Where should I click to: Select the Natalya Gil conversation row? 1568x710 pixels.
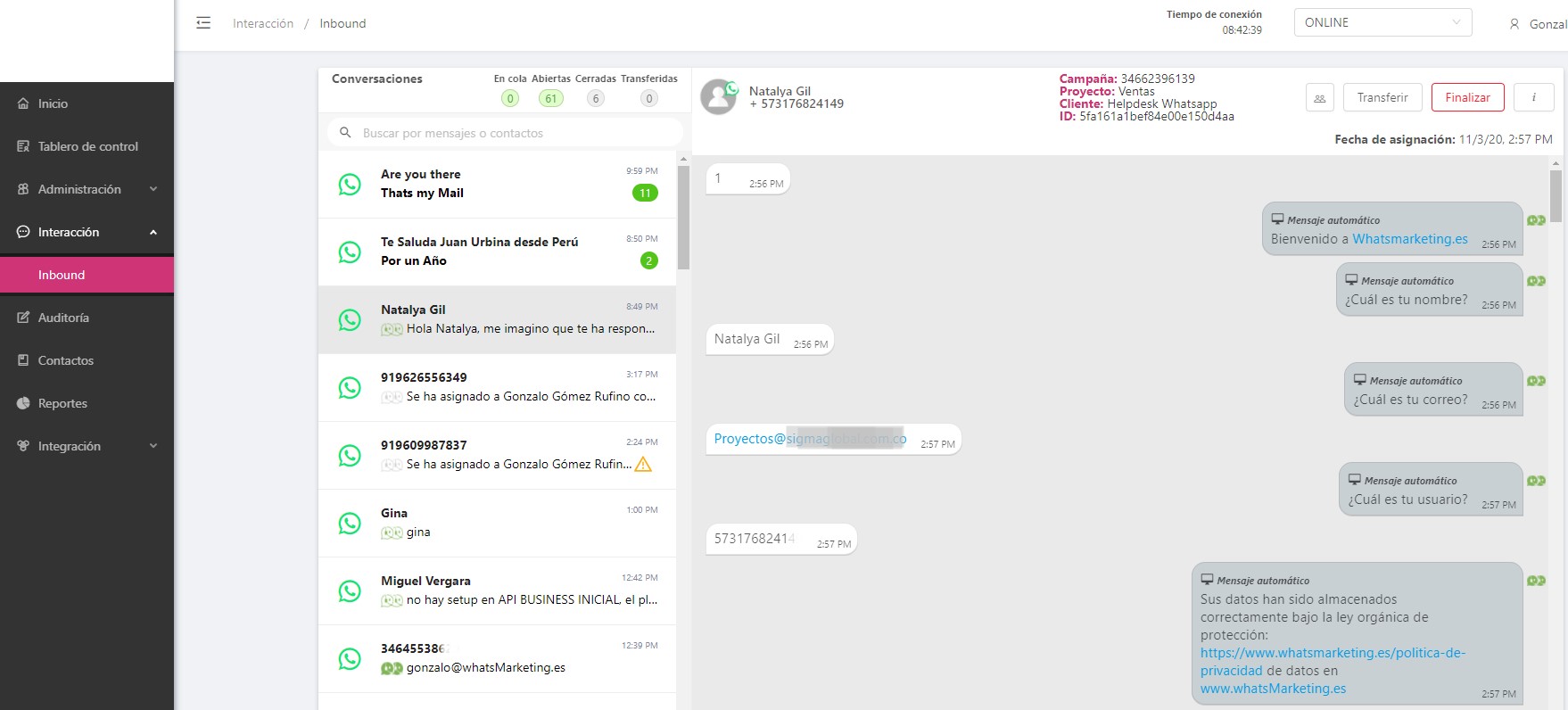coord(497,319)
